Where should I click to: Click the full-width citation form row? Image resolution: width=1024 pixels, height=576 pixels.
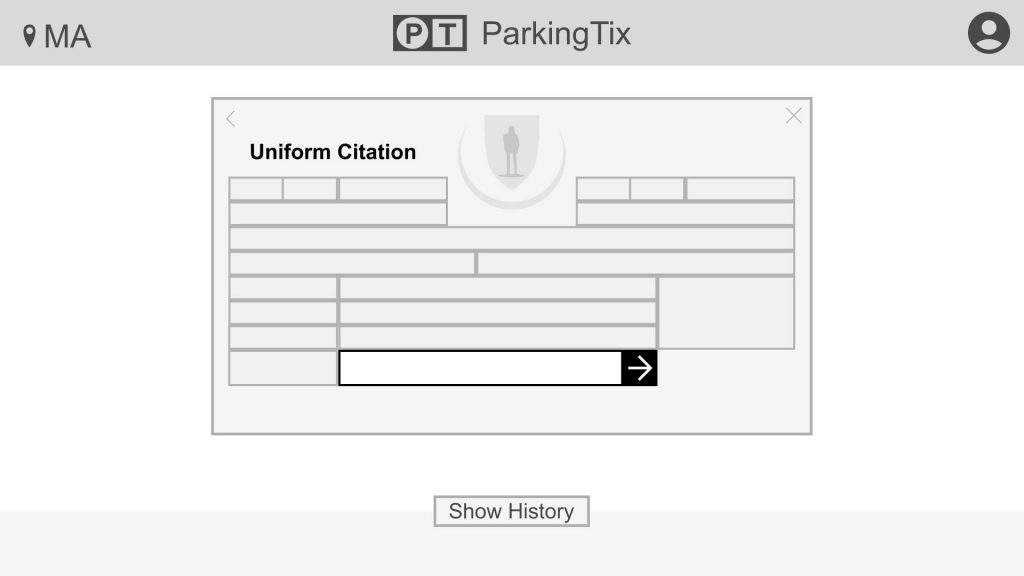(511, 238)
